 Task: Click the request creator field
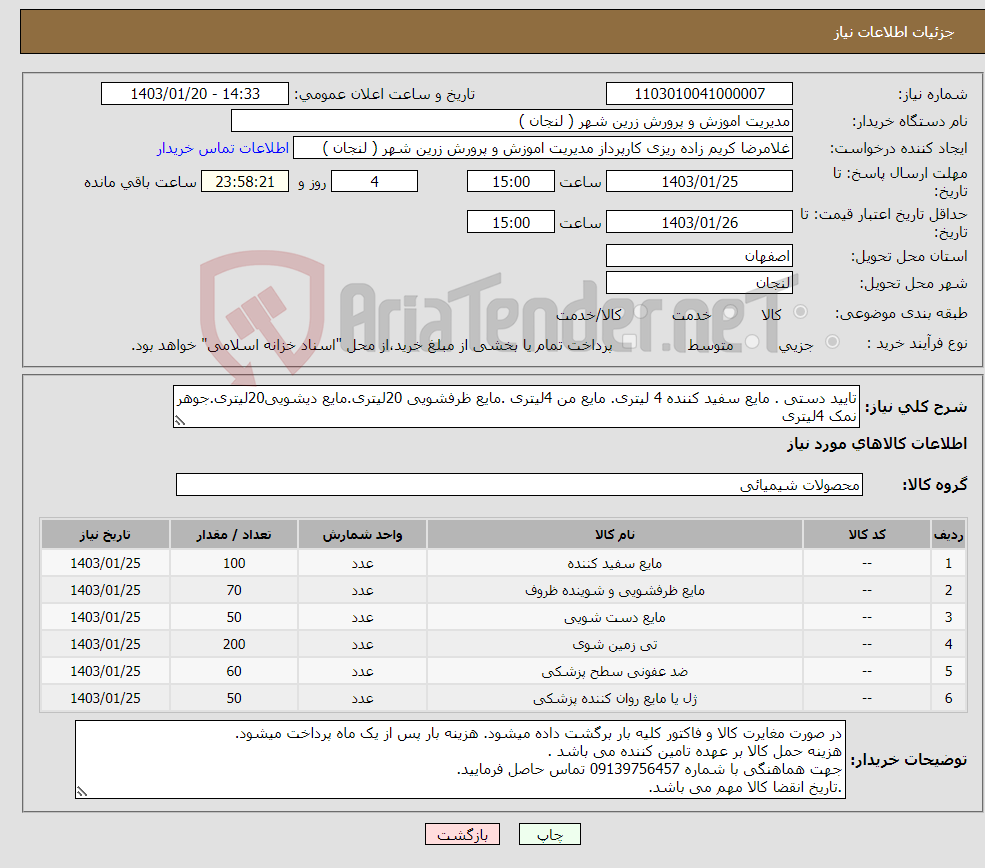pyautogui.click(x=543, y=148)
